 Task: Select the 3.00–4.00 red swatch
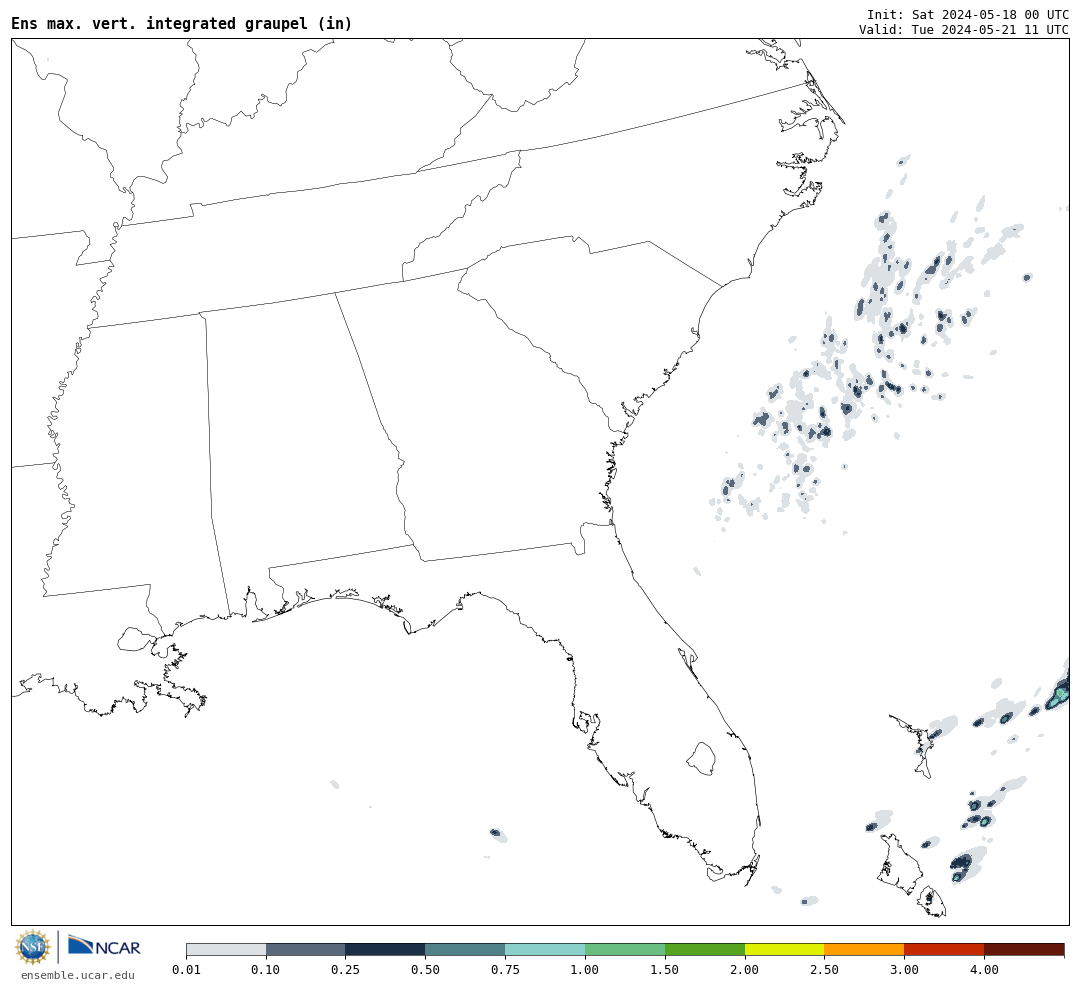[x=945, y=949]
